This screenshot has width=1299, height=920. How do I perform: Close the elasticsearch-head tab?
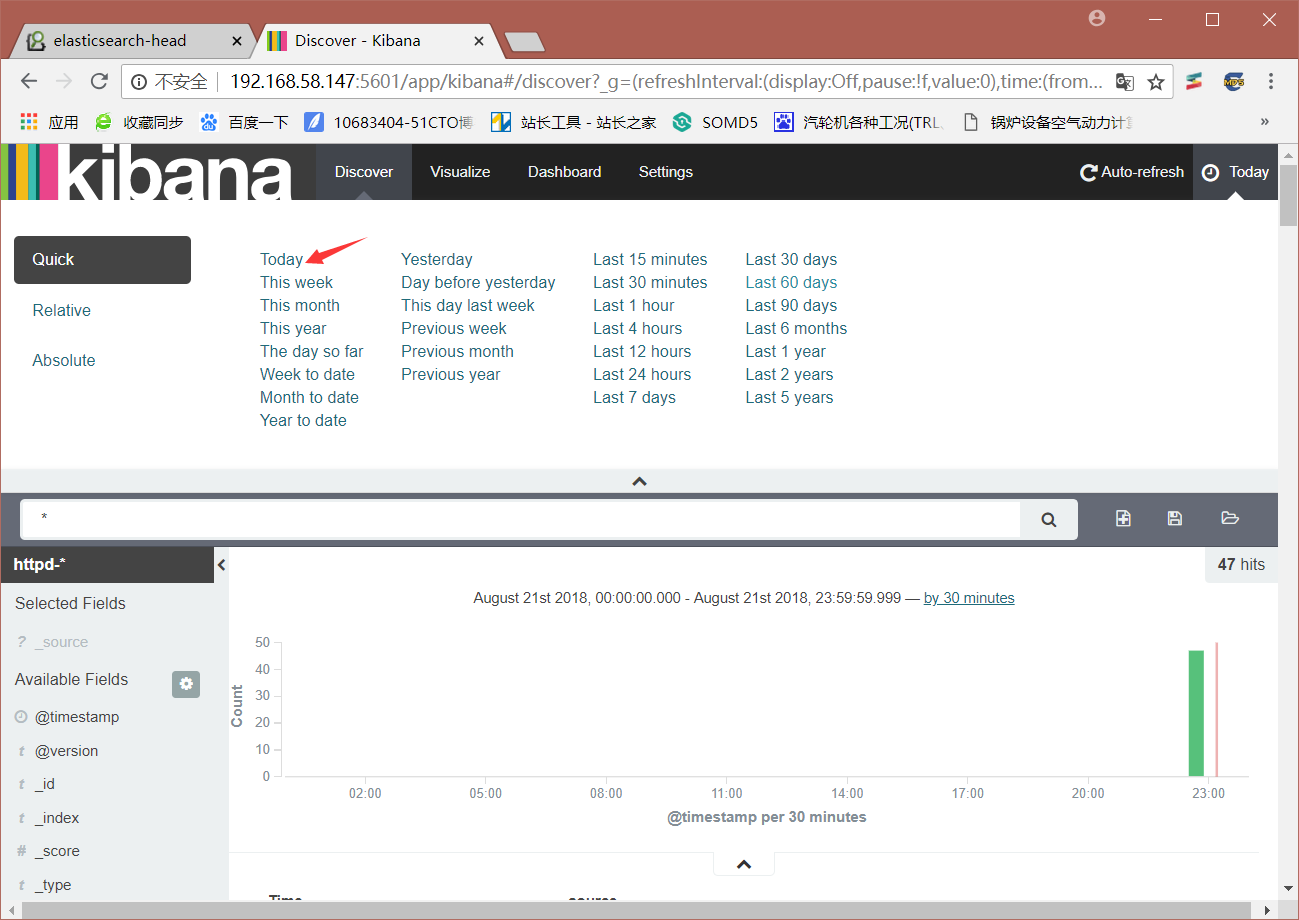[x=237, y=41]
